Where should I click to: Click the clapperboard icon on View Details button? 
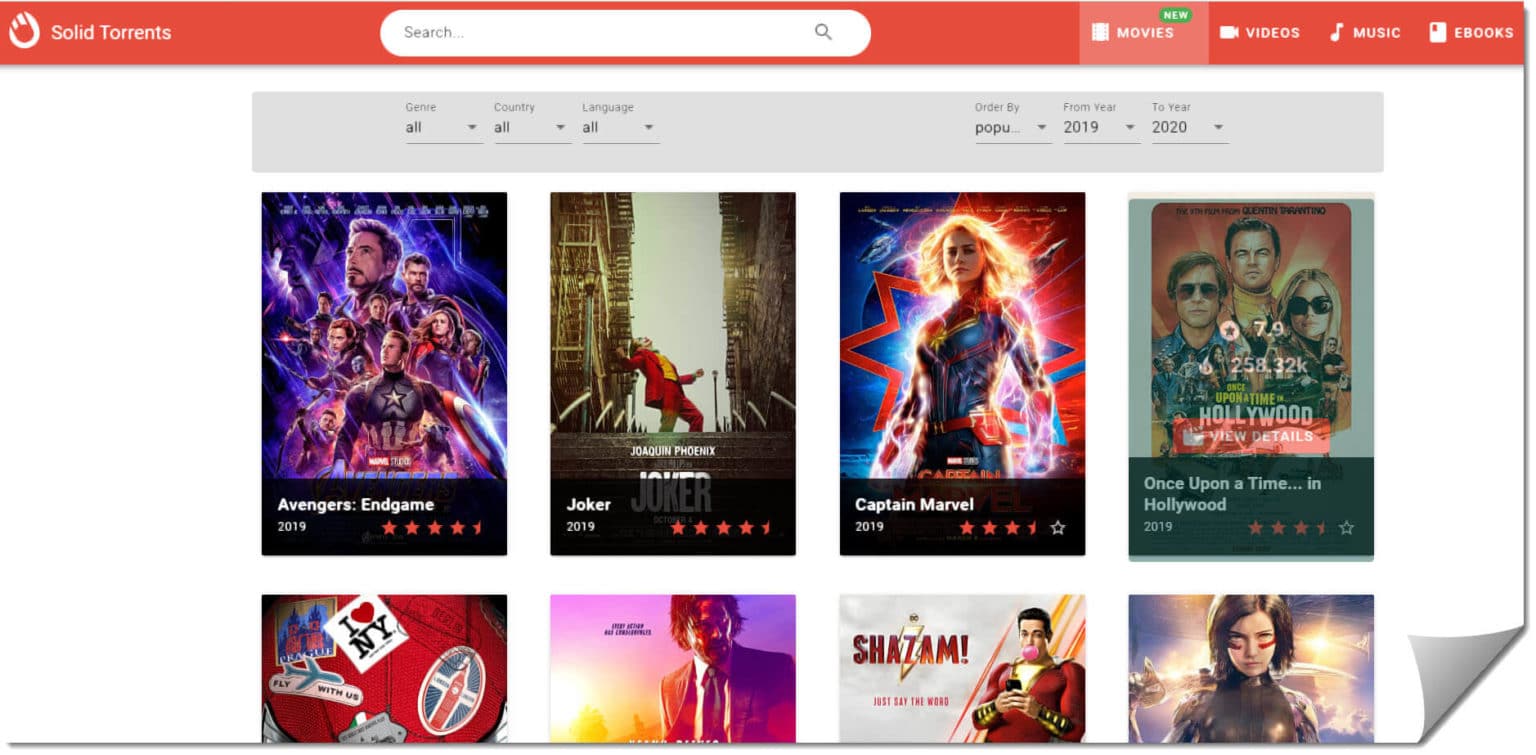[1193, 437]
